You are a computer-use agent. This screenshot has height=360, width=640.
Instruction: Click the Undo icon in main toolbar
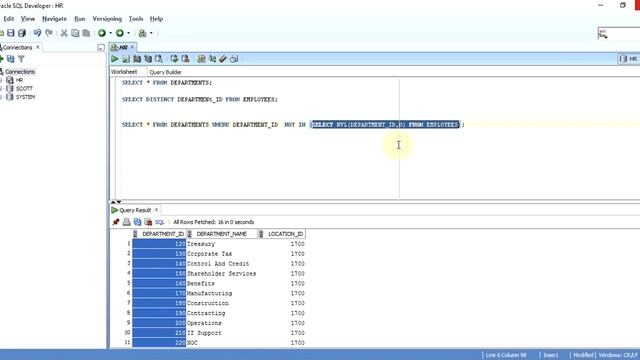[x=38, y=33]
